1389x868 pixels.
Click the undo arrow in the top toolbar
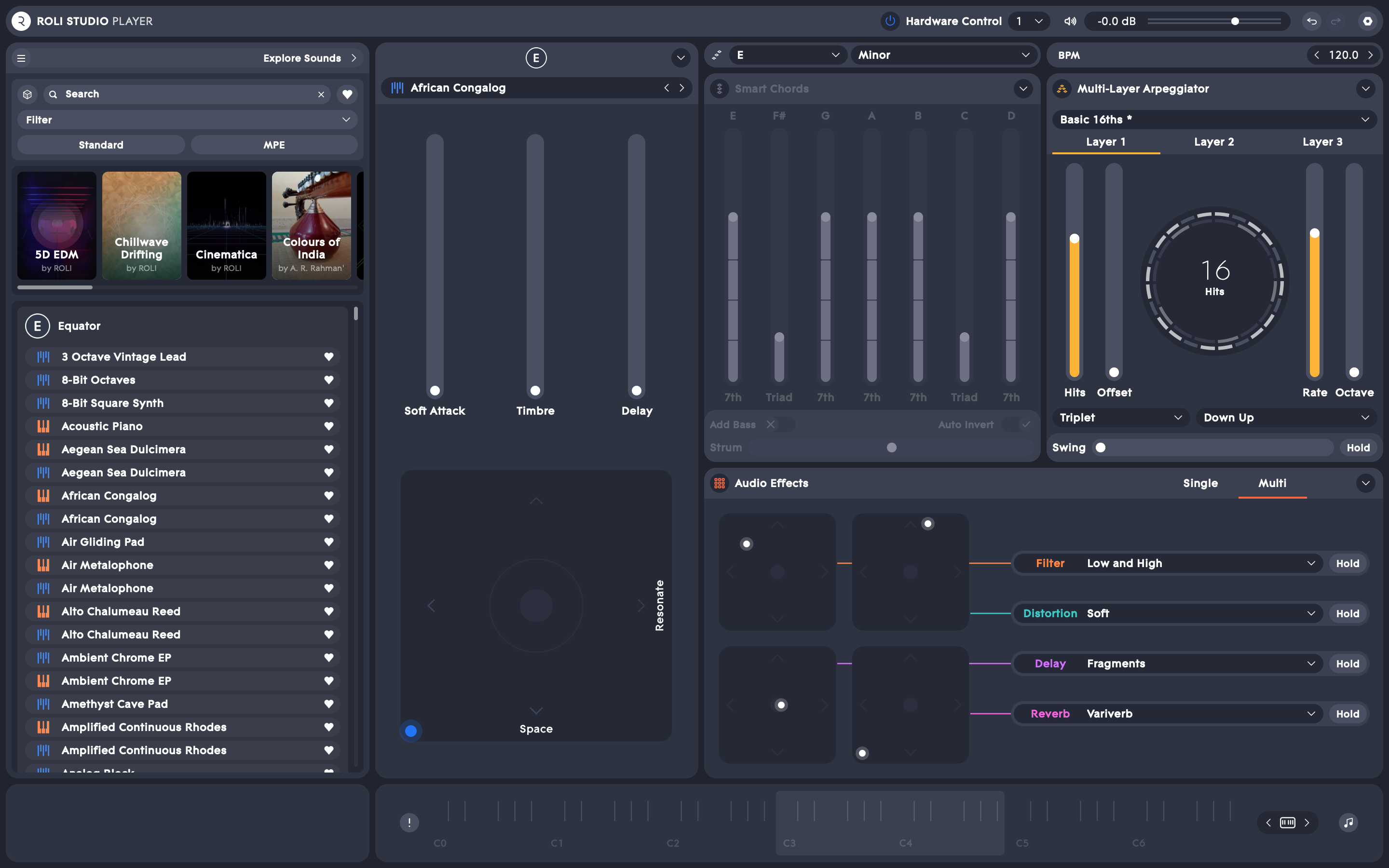pos(1311,21)
